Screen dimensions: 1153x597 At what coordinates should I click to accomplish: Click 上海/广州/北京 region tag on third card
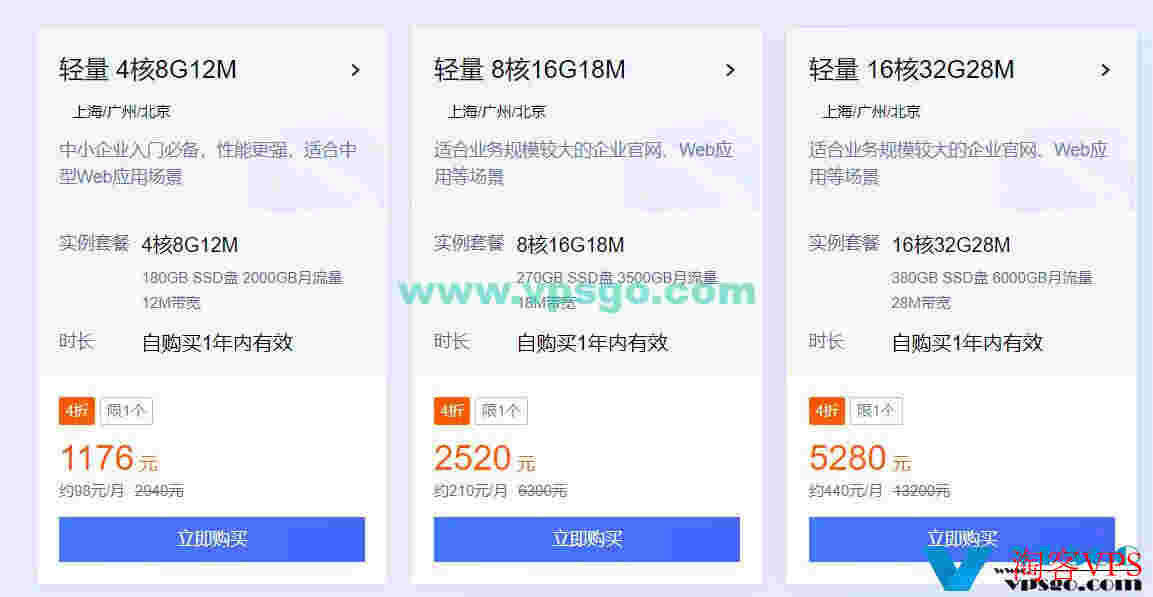[x=871, y=112]
